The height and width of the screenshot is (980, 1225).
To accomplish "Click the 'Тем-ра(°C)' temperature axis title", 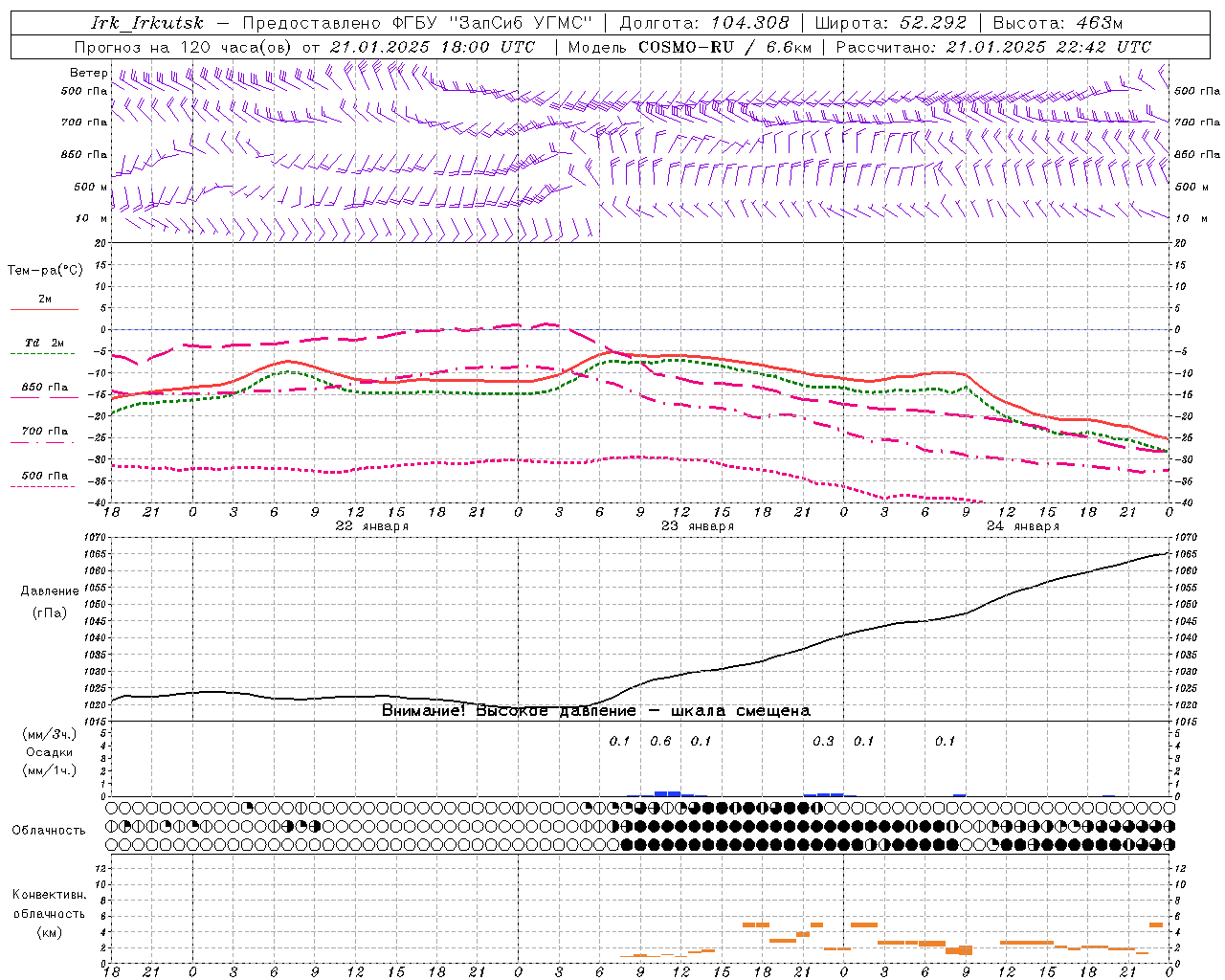I will [45, 271].
